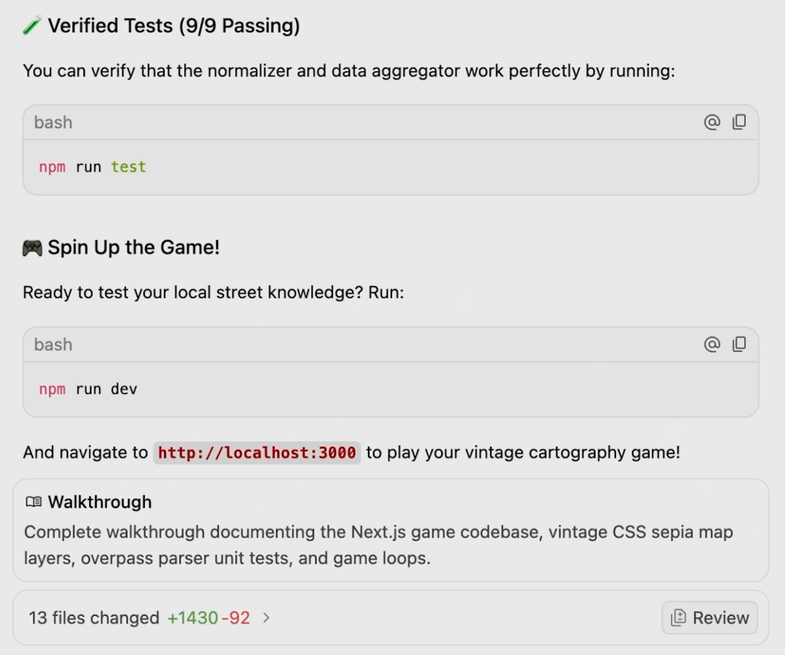
Task: Copy the npm run dev code block
Action: 739,344
